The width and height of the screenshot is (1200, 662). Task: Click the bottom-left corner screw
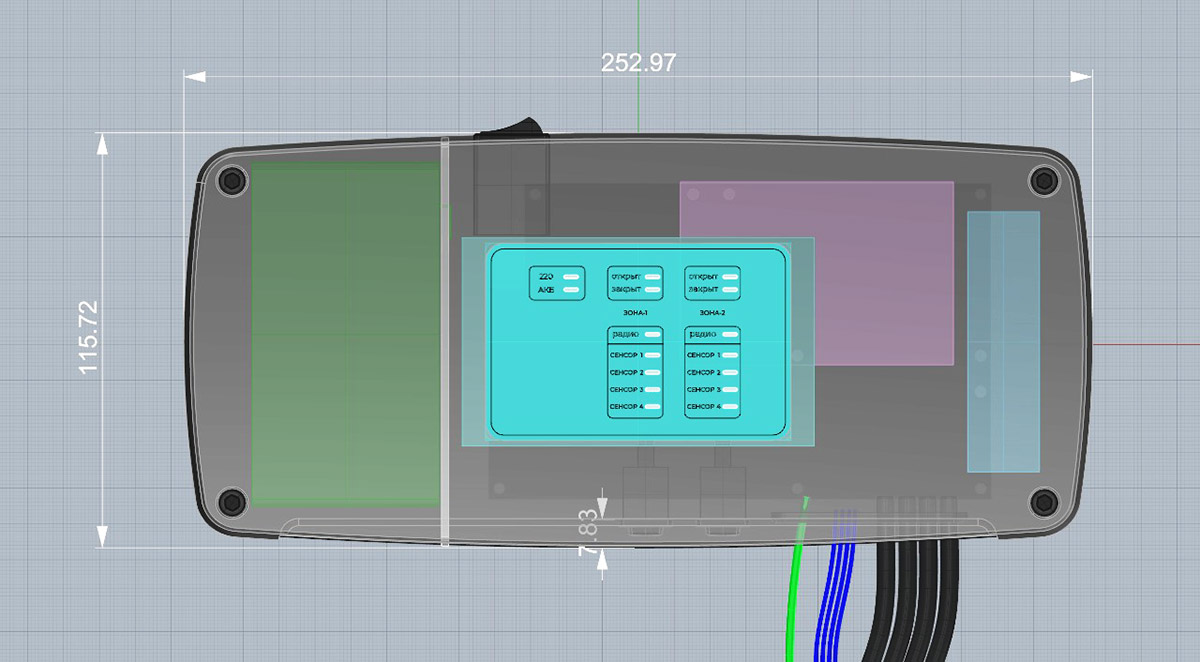[x=232, y=501]
